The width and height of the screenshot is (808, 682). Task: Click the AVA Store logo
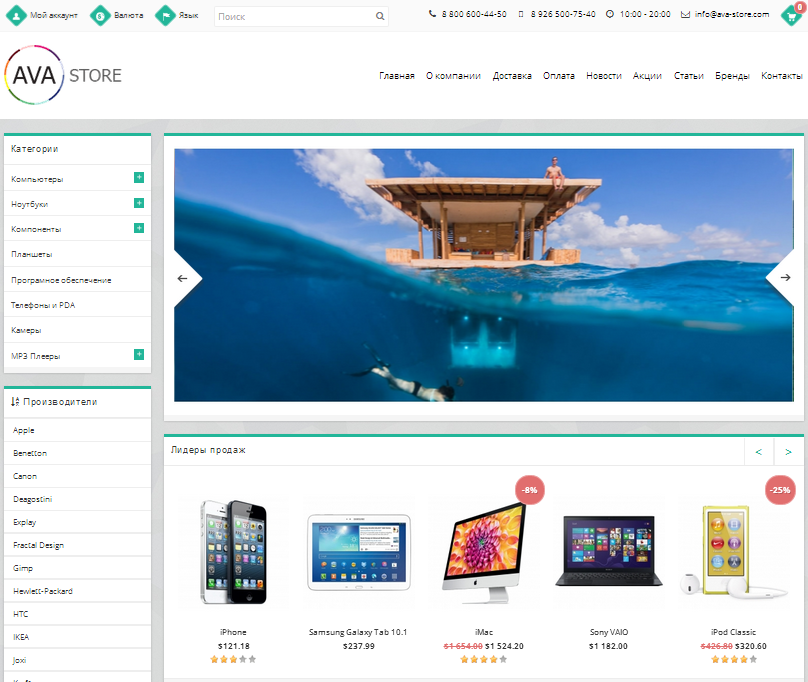click(63, 75)
